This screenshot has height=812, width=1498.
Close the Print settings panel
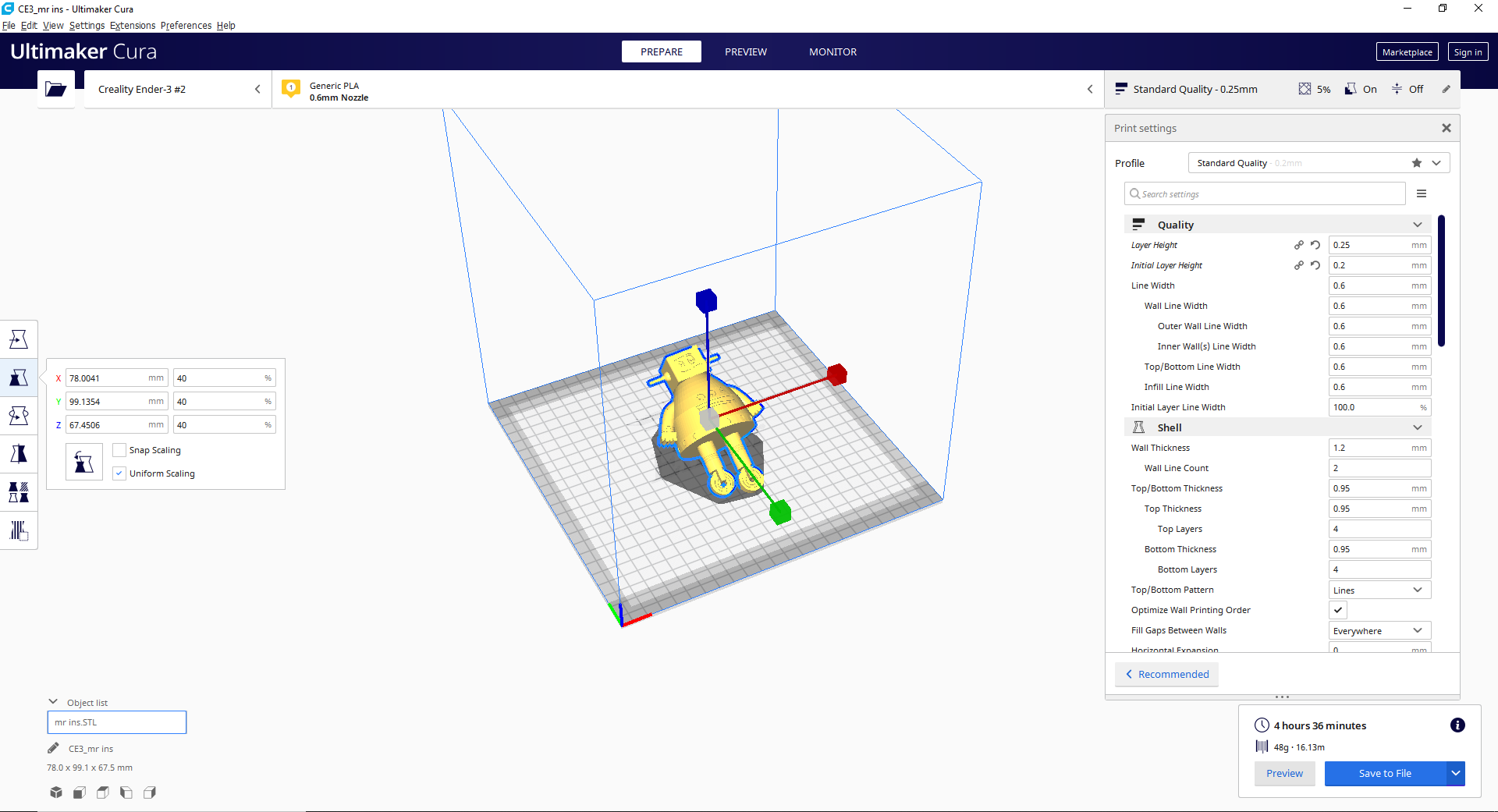[1447, 128]
